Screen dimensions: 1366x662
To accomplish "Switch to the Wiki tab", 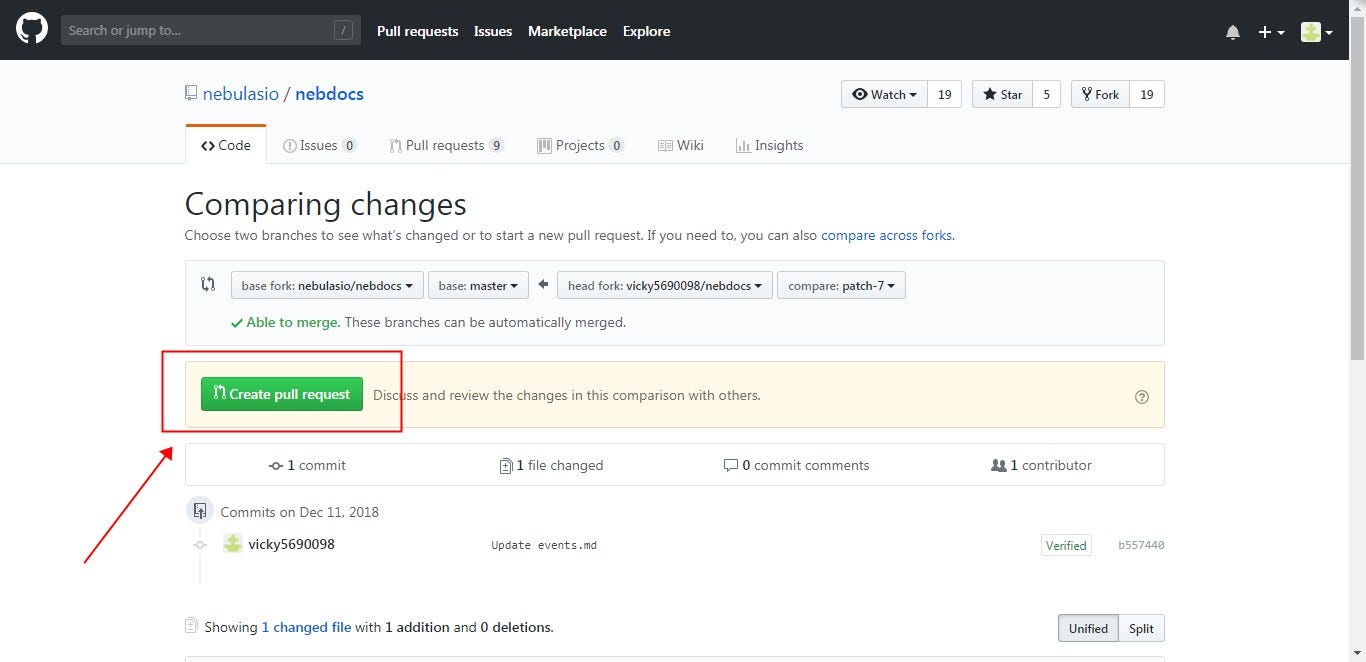I will click(x=680, y=145).
